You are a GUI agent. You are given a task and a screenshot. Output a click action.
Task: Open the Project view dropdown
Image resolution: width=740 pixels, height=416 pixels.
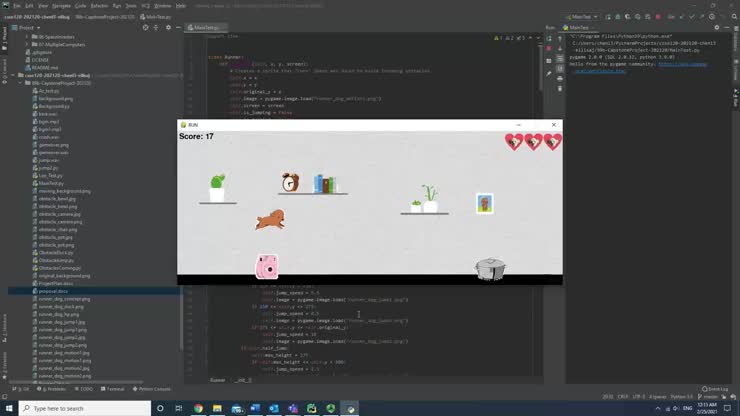[26, 28]
